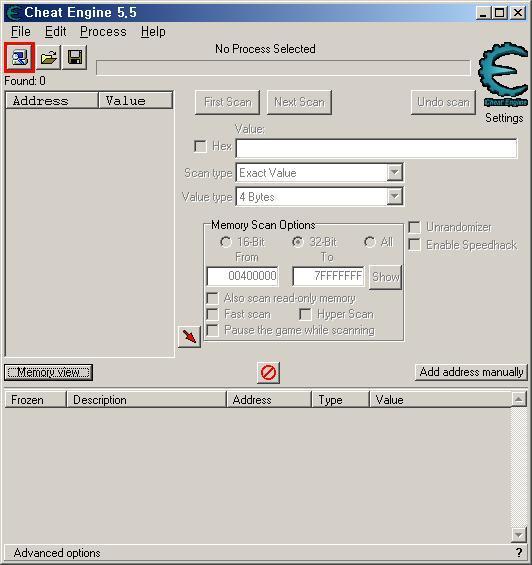Click the Frozen column header

tap(36, 400)
